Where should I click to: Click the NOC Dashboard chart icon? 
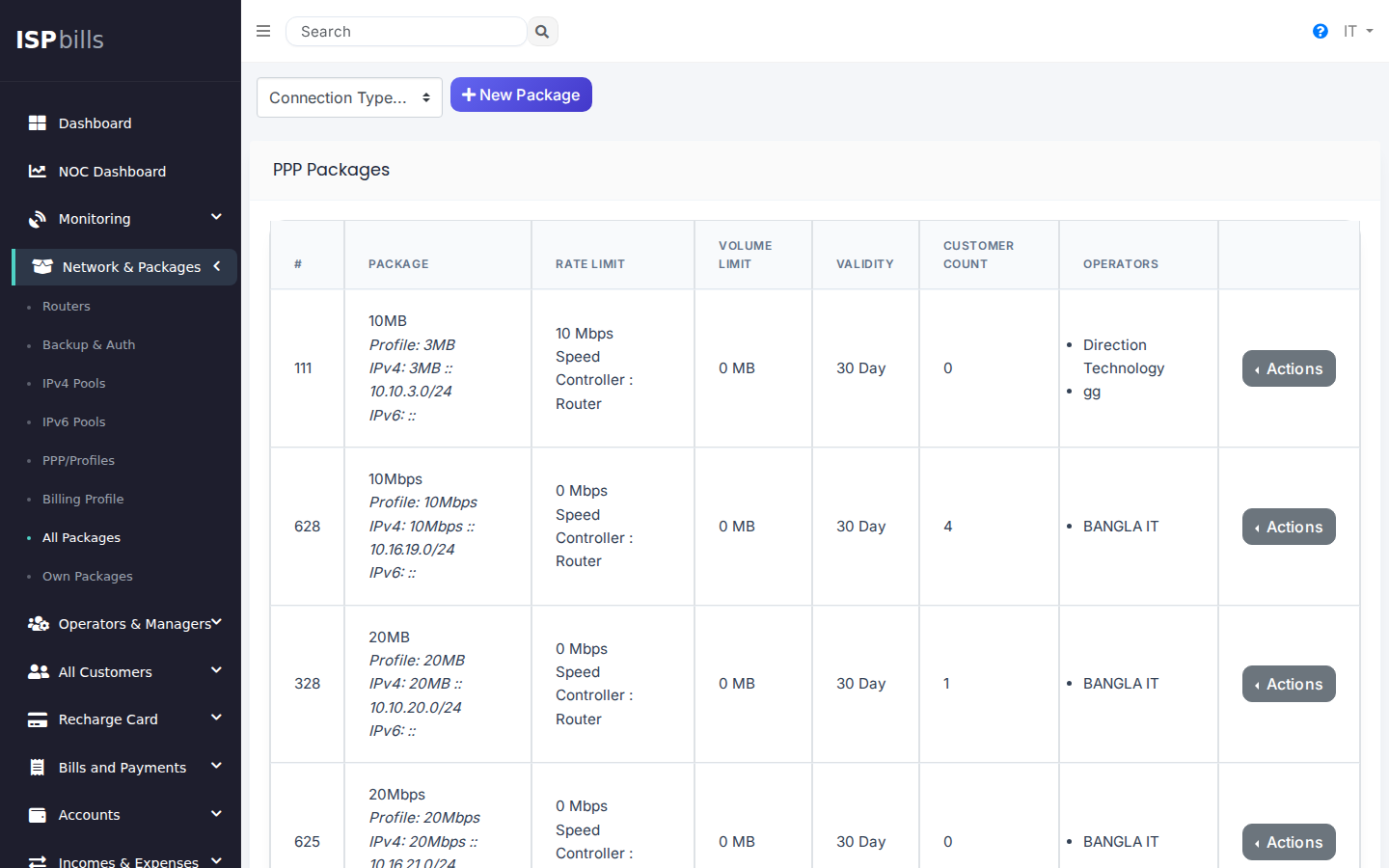(38, 172)
